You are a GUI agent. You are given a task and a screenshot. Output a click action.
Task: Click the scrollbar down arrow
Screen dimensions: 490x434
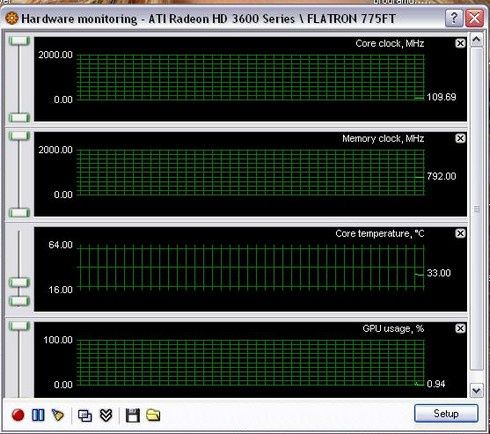click(x=477, y=390)
